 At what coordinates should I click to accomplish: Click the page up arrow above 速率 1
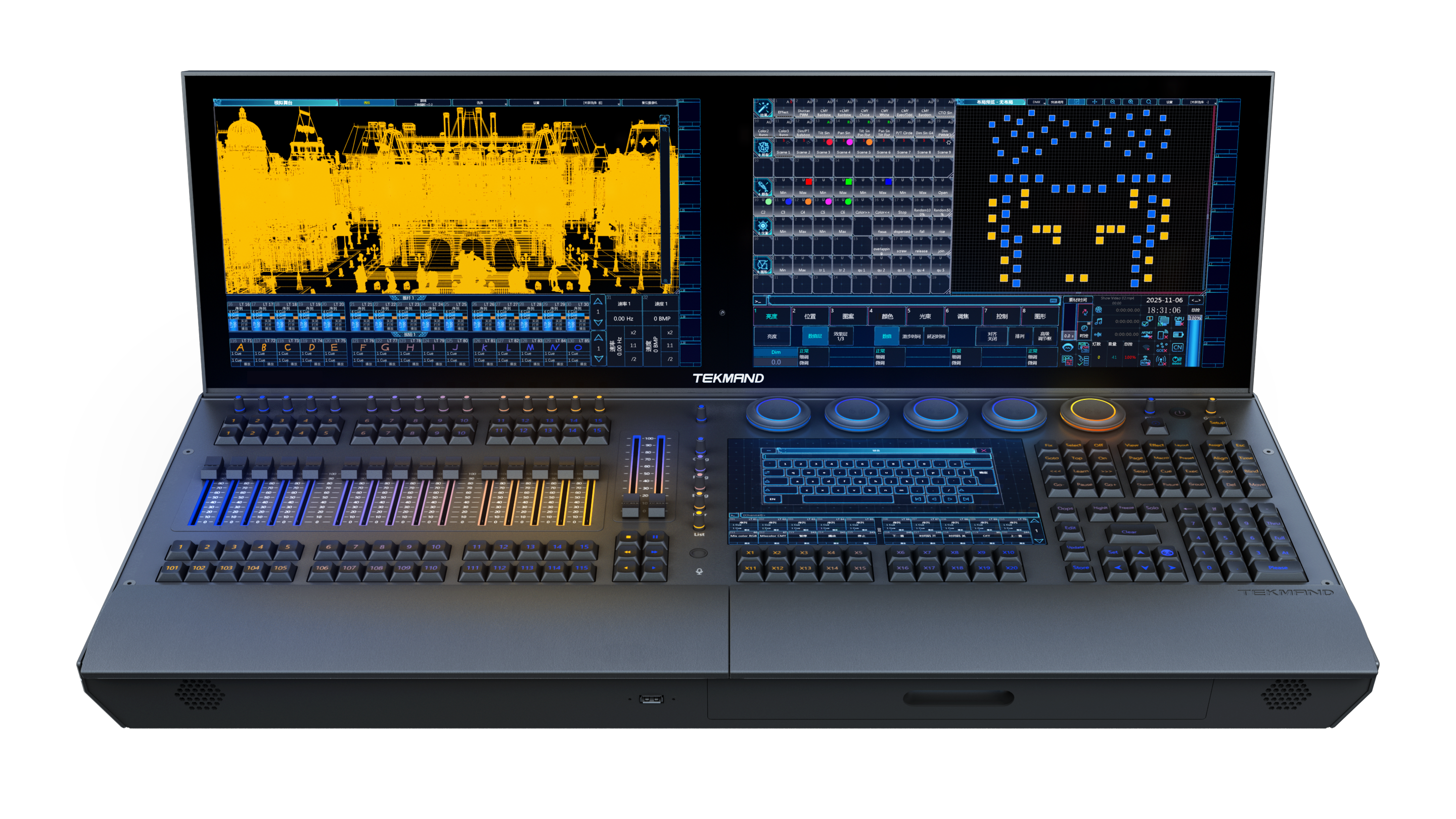tap(598, 302)
